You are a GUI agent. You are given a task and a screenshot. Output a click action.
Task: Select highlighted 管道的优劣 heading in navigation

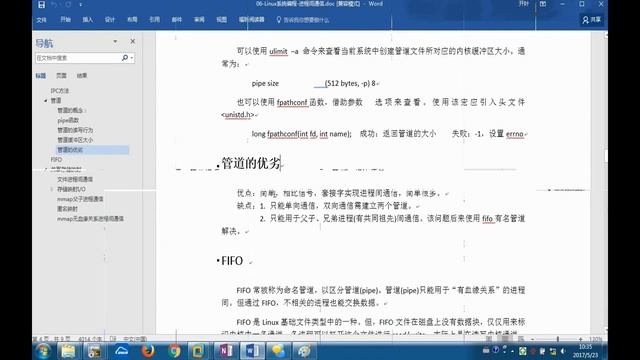pyautogui.click(x=93, y=150)
